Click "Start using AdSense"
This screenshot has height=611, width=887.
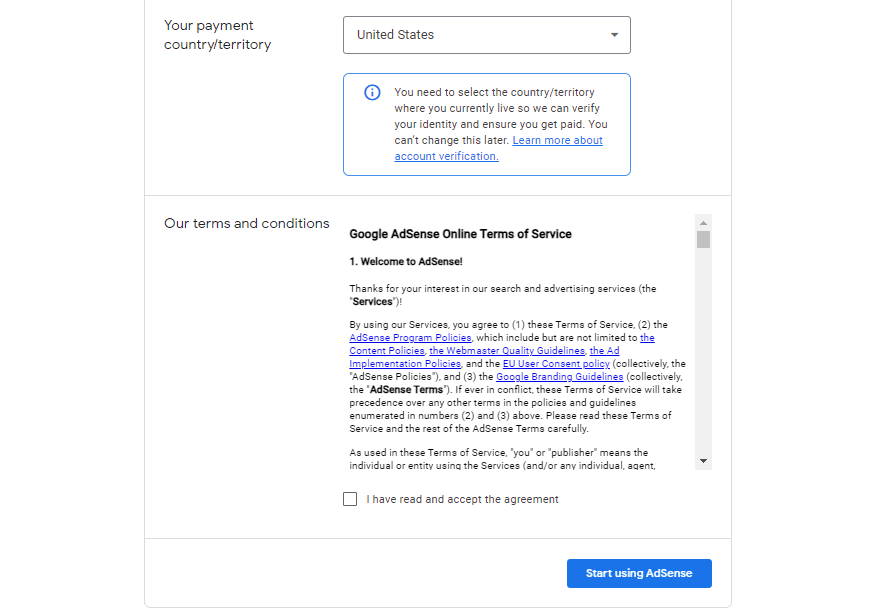point(638,573)
